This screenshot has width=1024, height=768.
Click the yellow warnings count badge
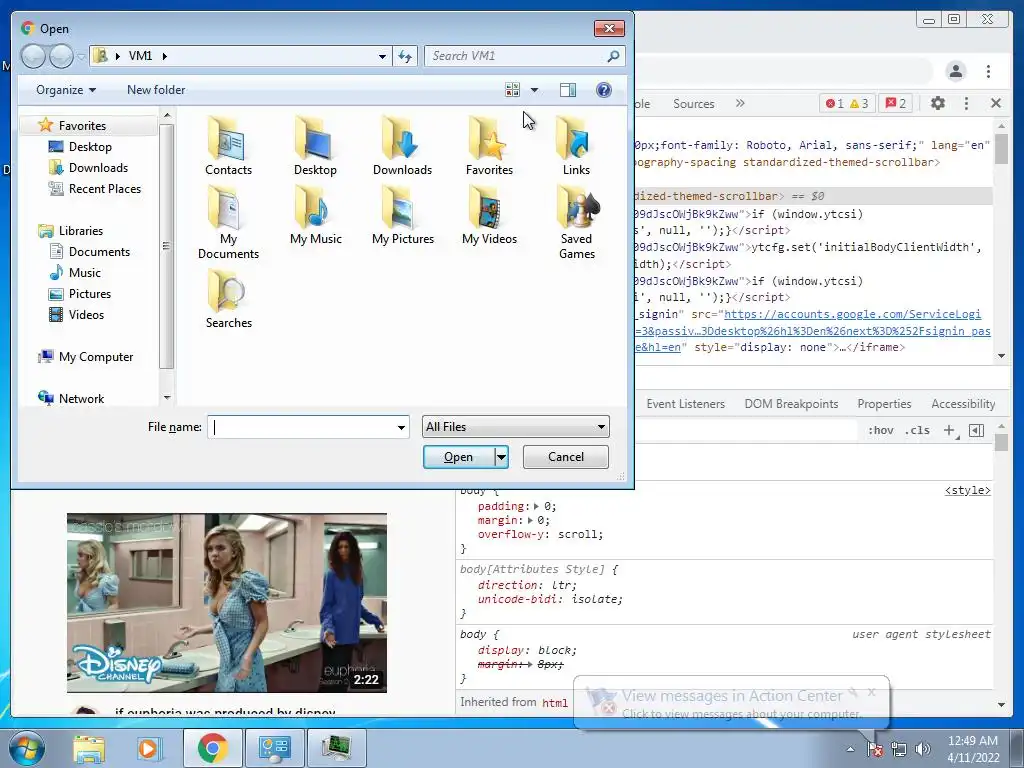(x=859, y=103)
